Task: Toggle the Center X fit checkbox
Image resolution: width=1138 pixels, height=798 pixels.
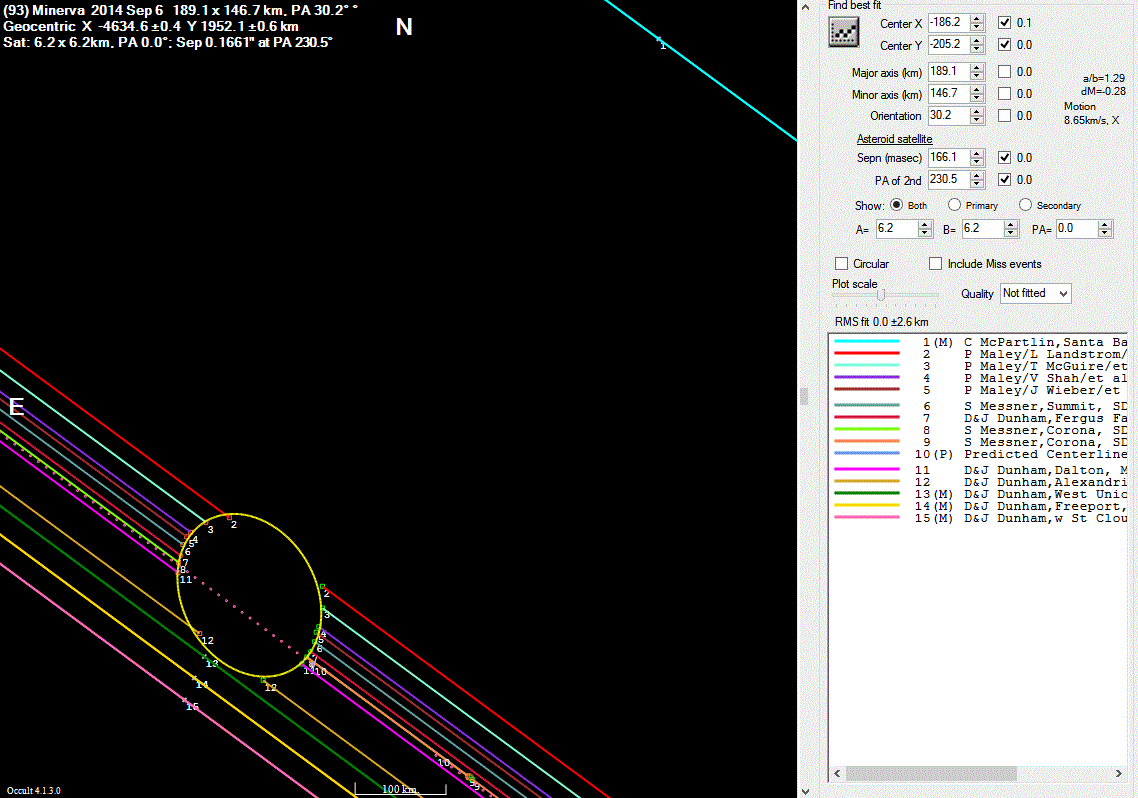Action: [x=1004, y=22]
